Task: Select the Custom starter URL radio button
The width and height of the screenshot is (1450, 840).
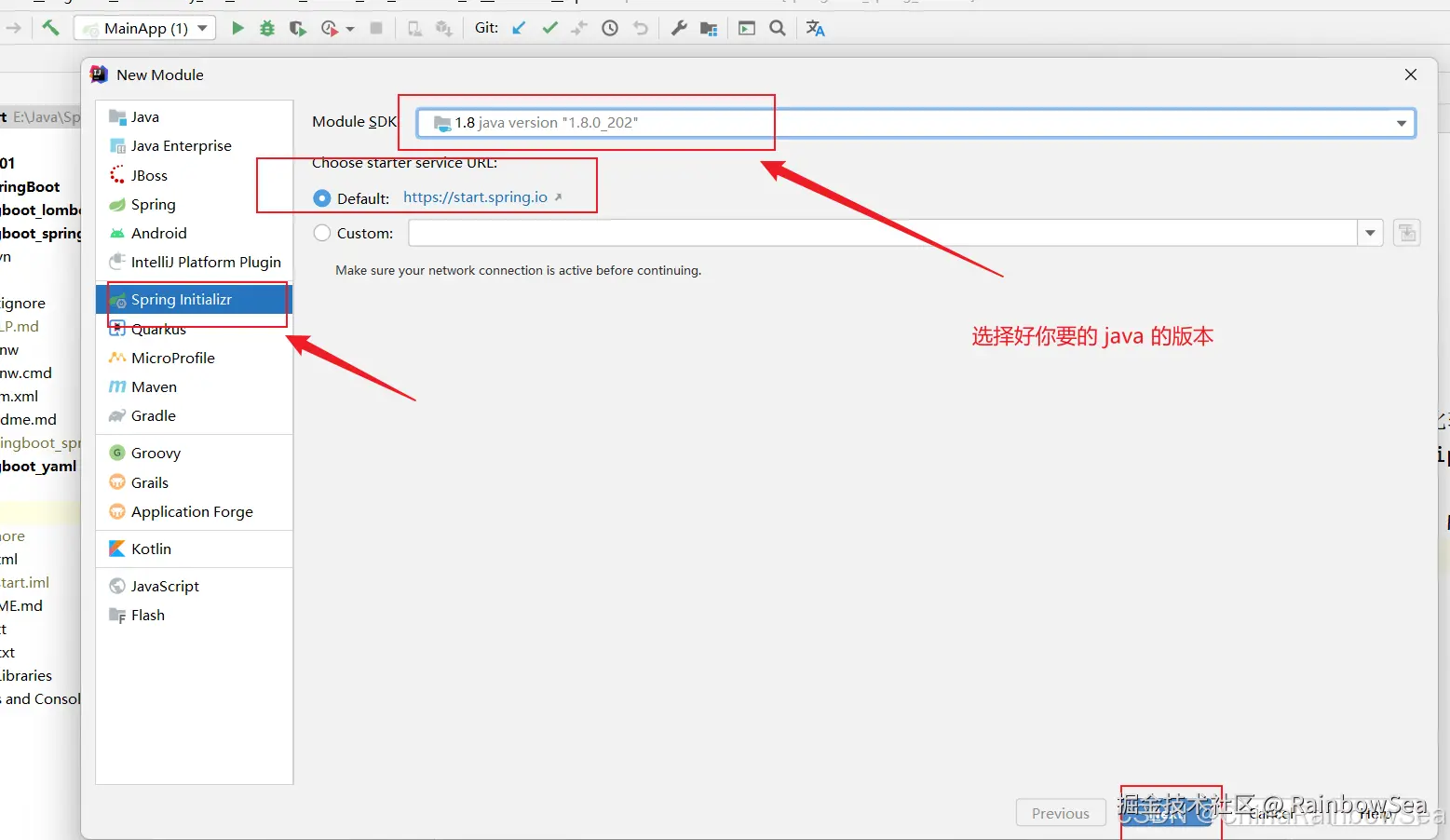Action: point(322,233)
